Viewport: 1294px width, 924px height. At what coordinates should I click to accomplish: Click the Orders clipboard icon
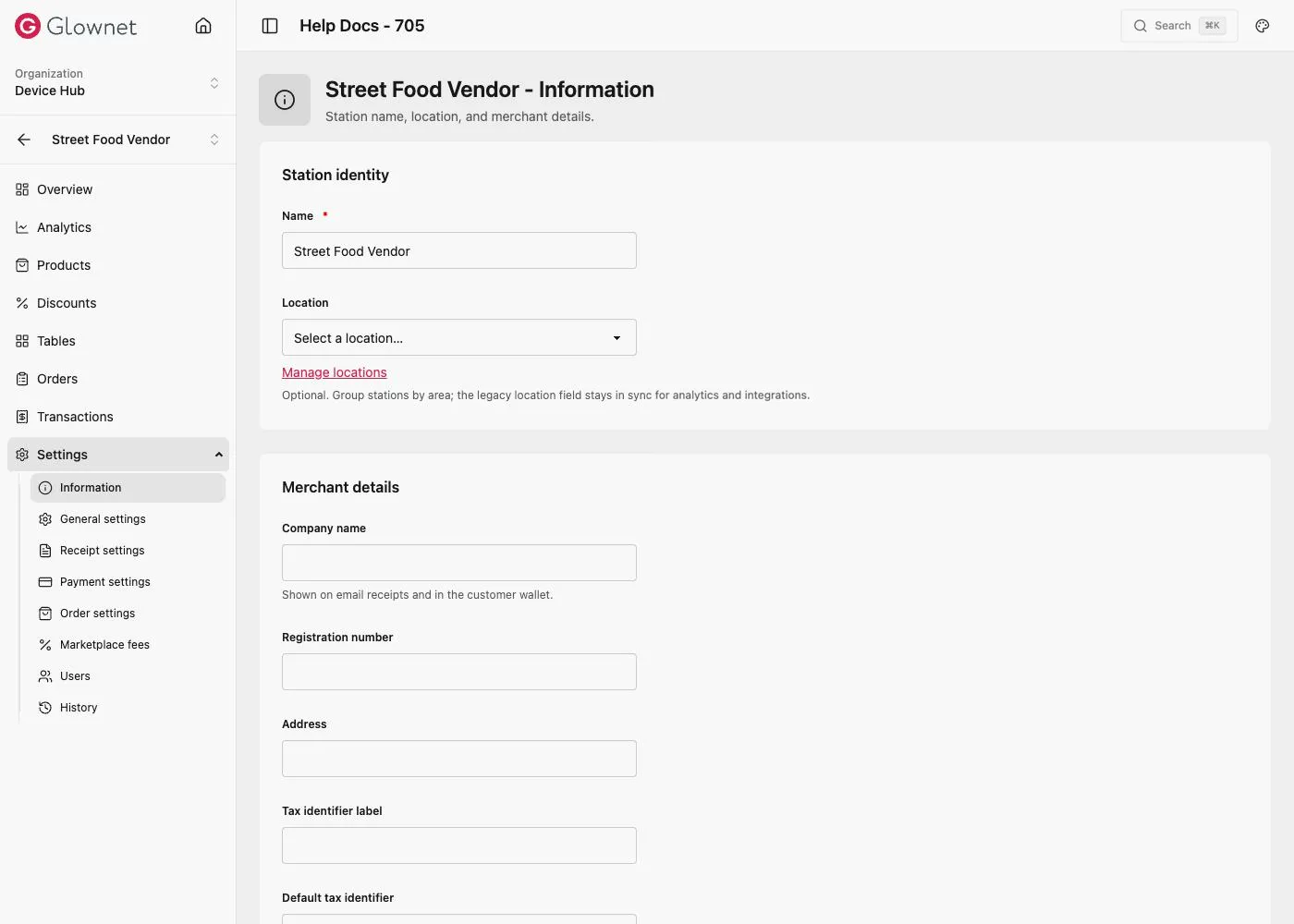pyautogui.click(x=22, y=379)
